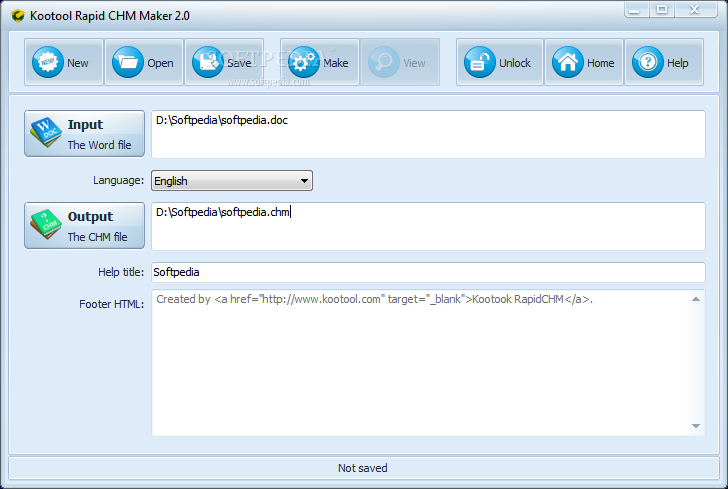Open the Help toolbar button
728x489 pixels.
(x=664, y=62)
